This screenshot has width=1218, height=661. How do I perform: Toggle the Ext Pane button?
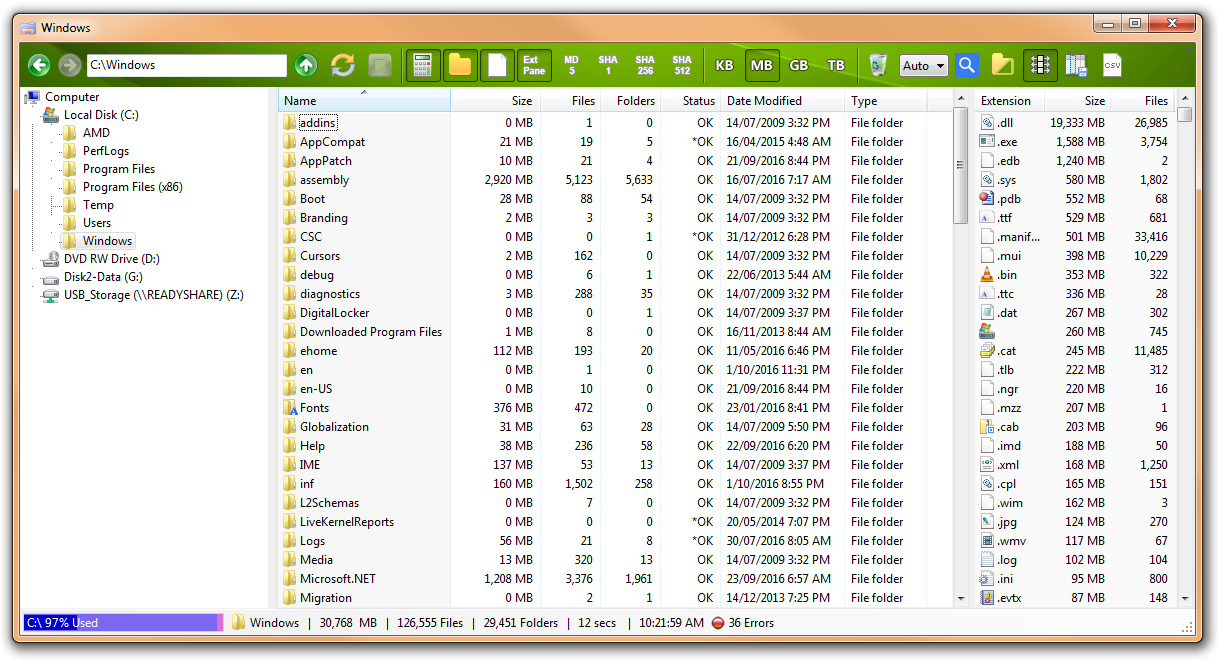[x=534, y=66]
